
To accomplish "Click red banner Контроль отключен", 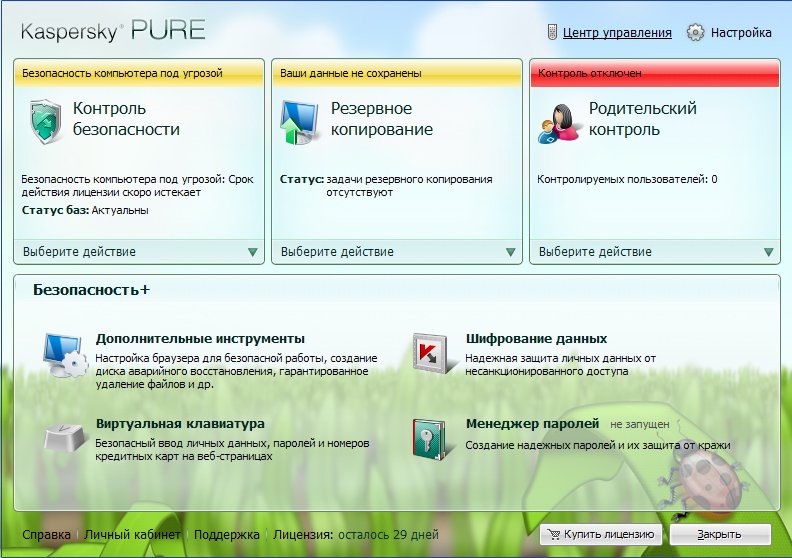I will 655,73.
